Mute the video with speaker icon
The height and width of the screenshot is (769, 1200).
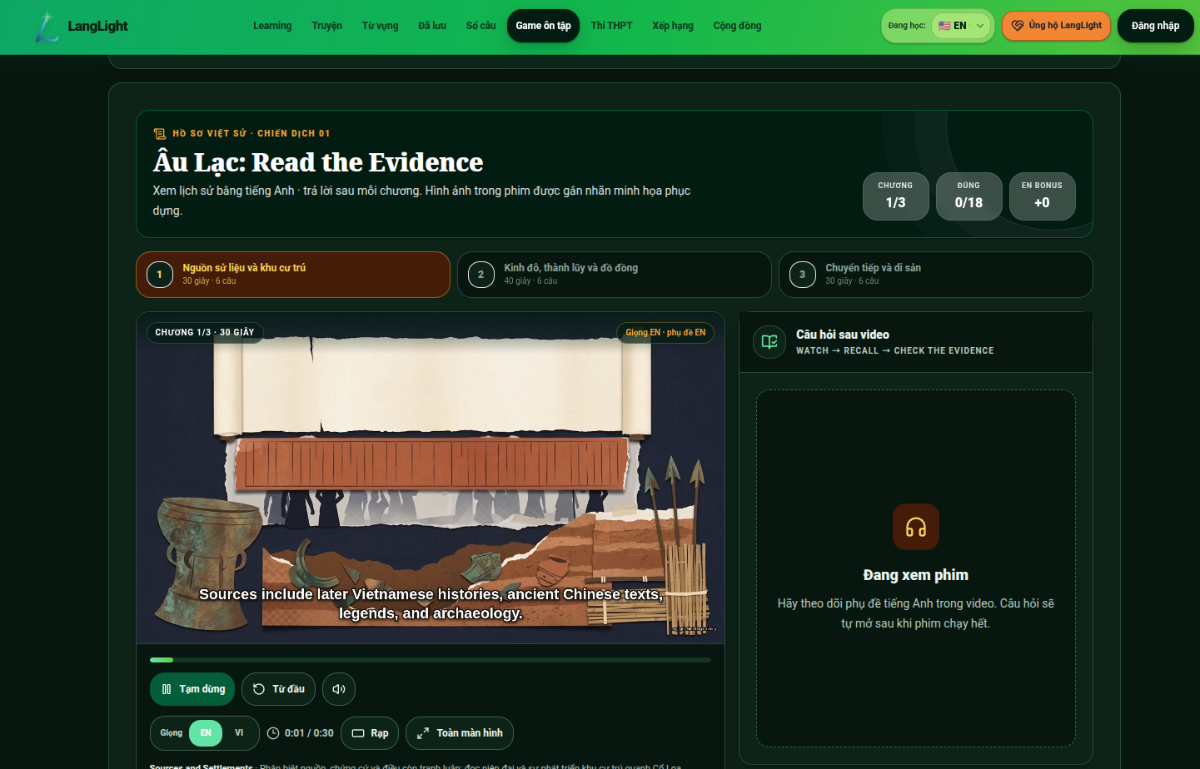tap(339, 689)
